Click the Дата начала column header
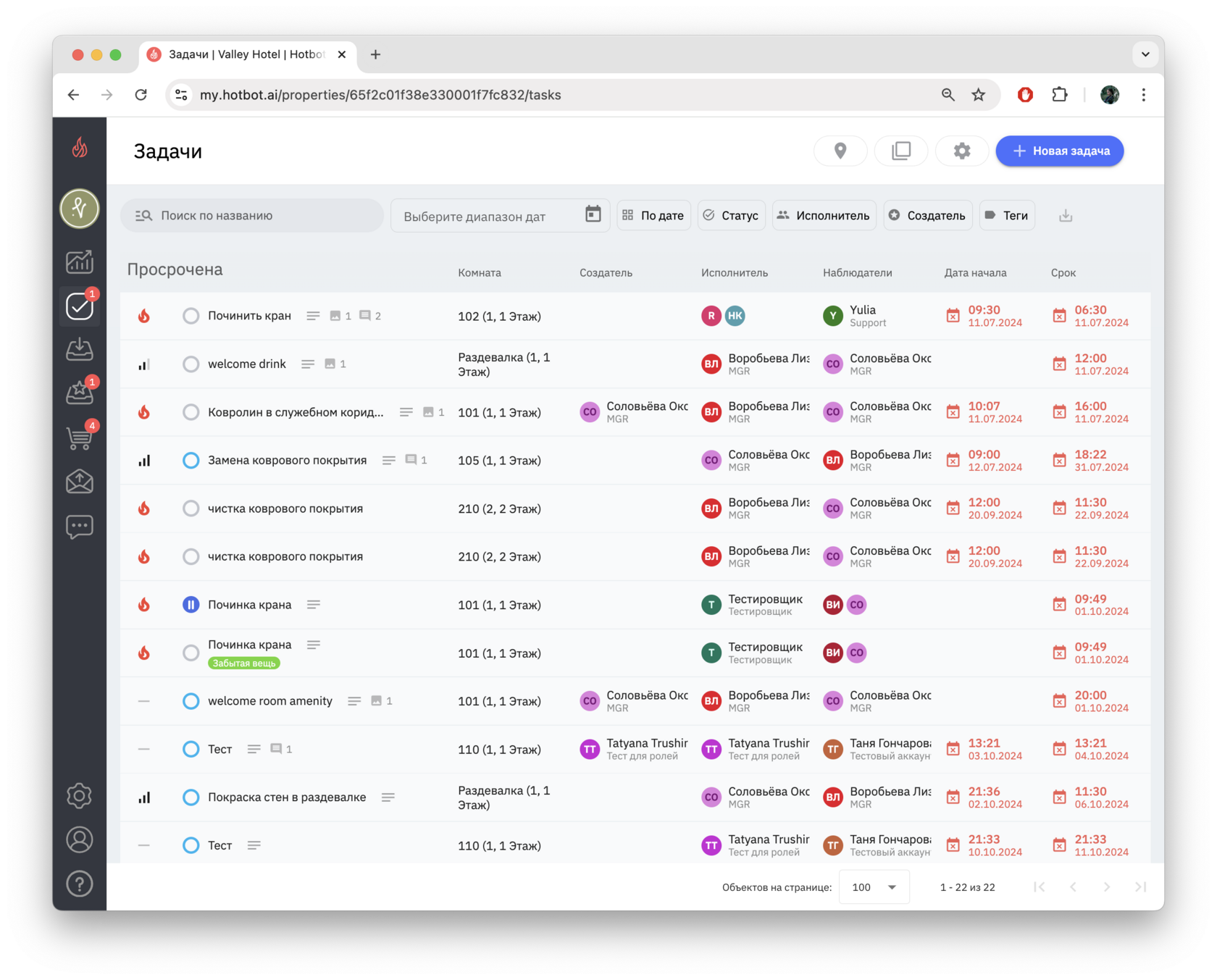 click(975, 273)
